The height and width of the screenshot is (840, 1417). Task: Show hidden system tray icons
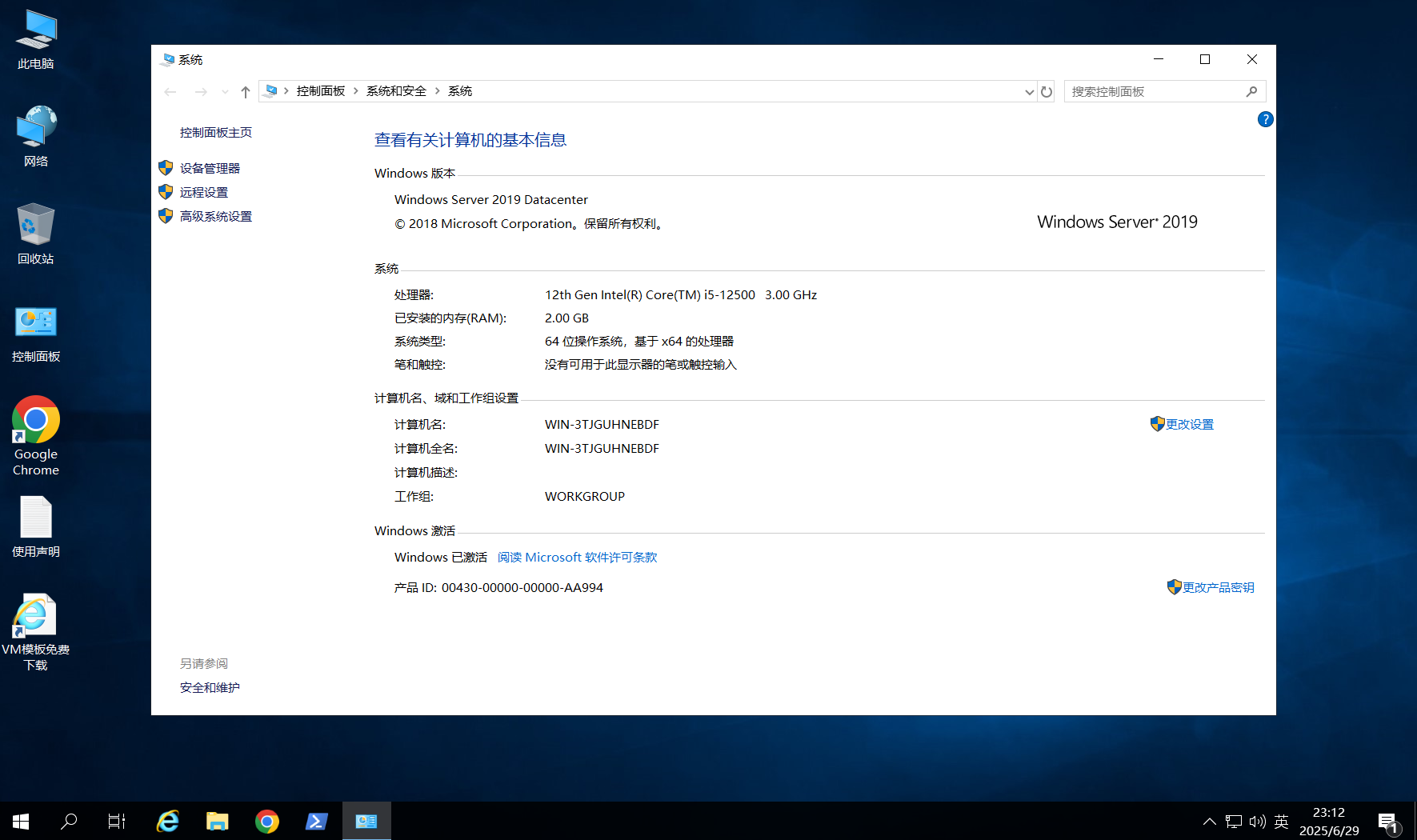[x=1210, y=822]
